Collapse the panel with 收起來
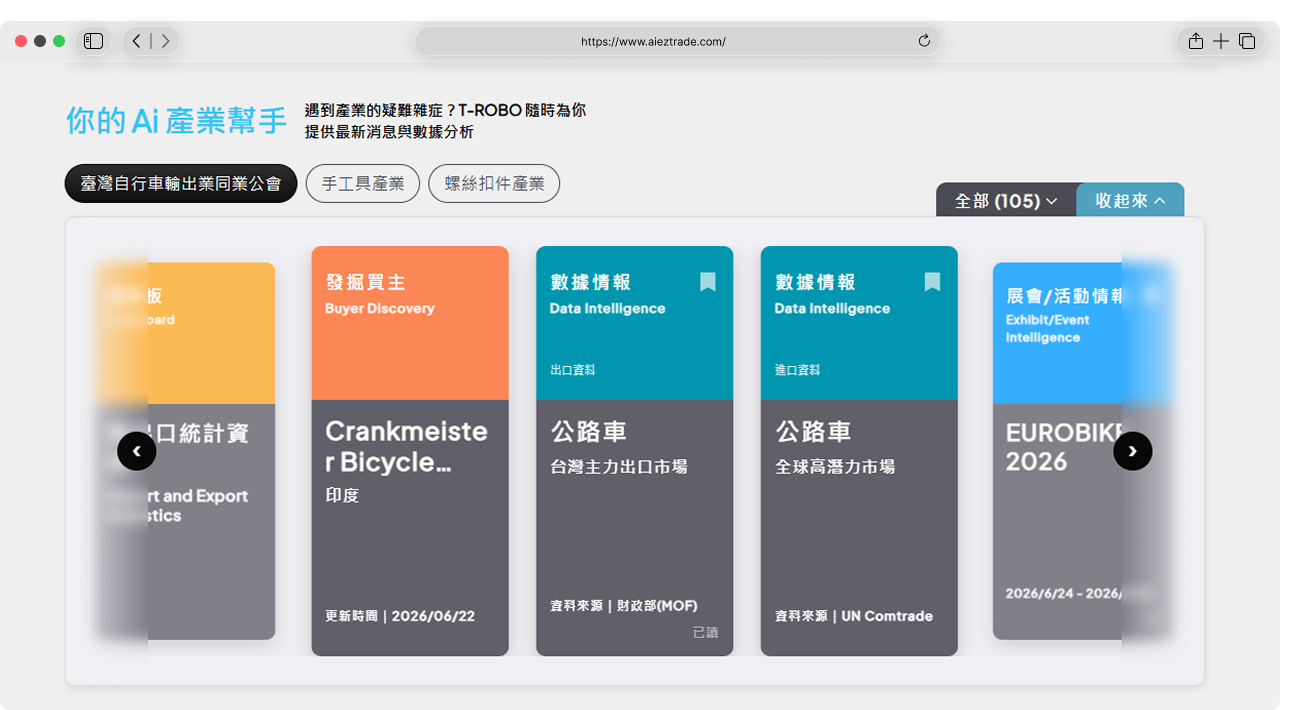 point(1130,200)
